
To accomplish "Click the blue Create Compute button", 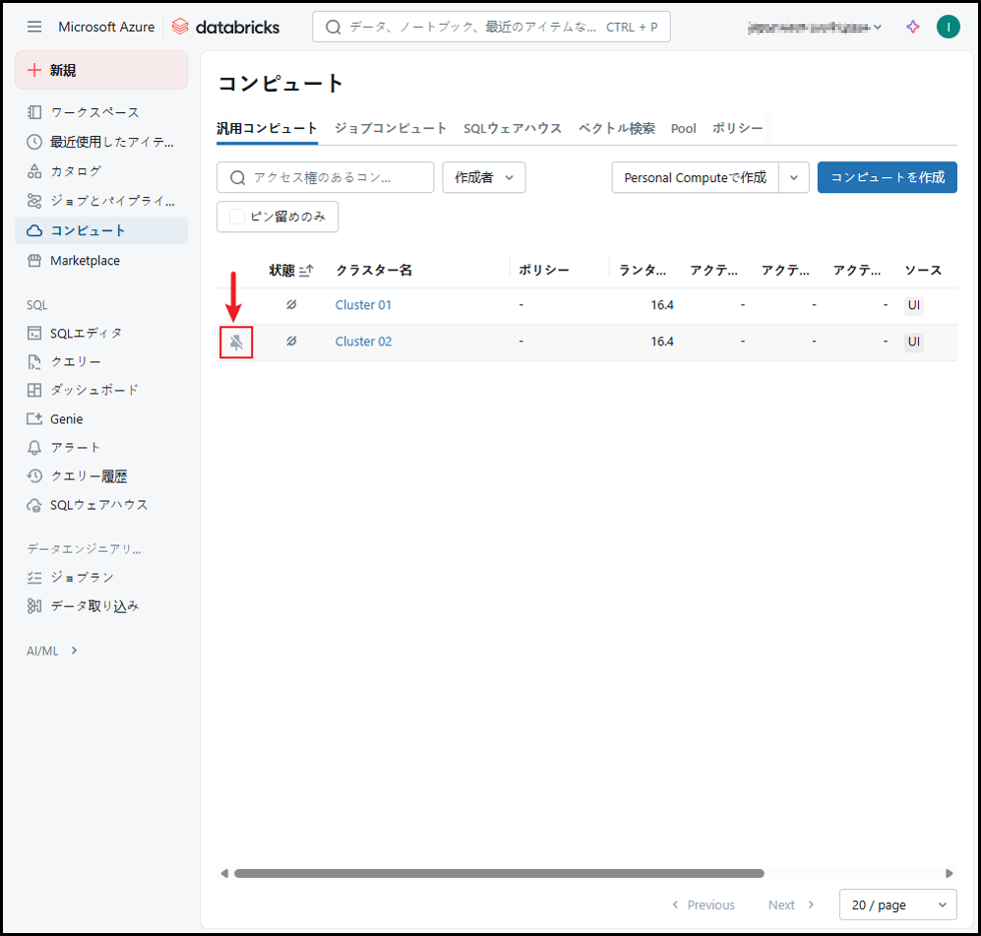I will point(886,177).
